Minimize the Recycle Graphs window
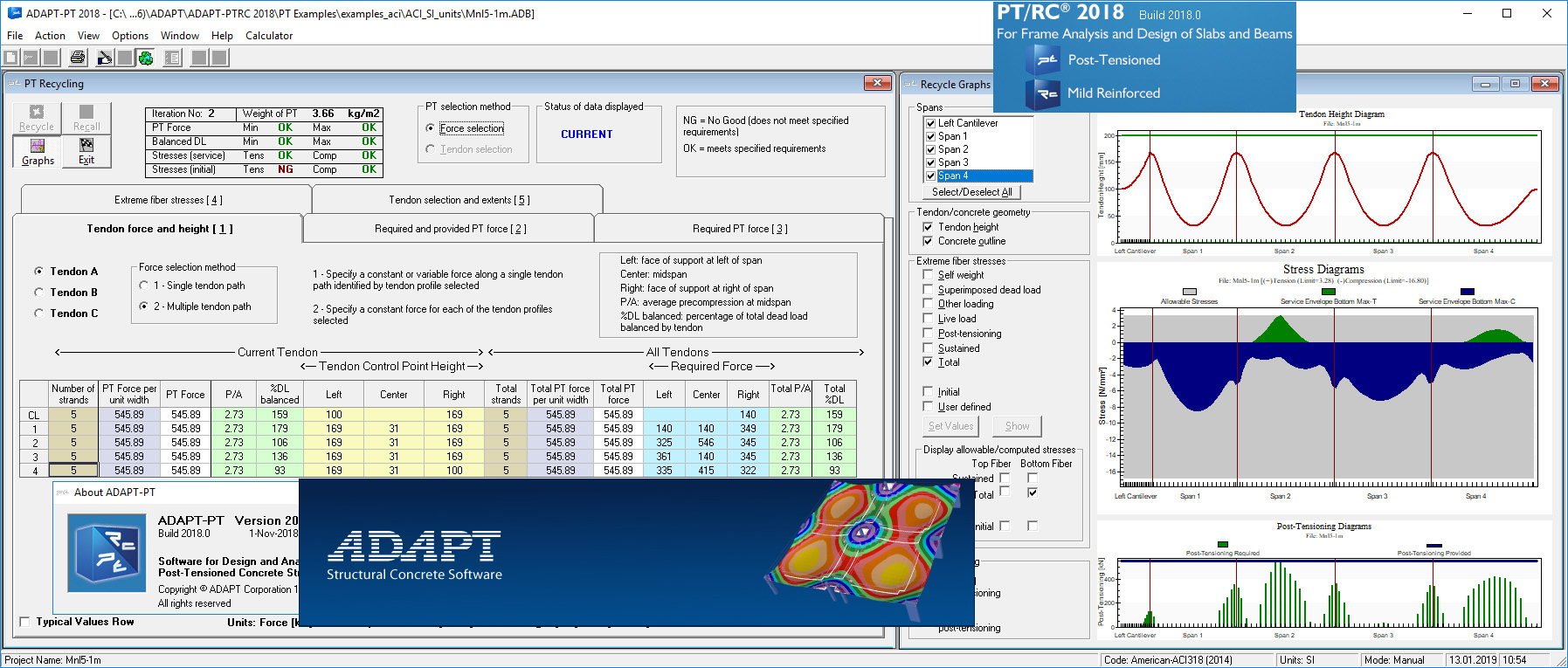 click(1485, 84)
